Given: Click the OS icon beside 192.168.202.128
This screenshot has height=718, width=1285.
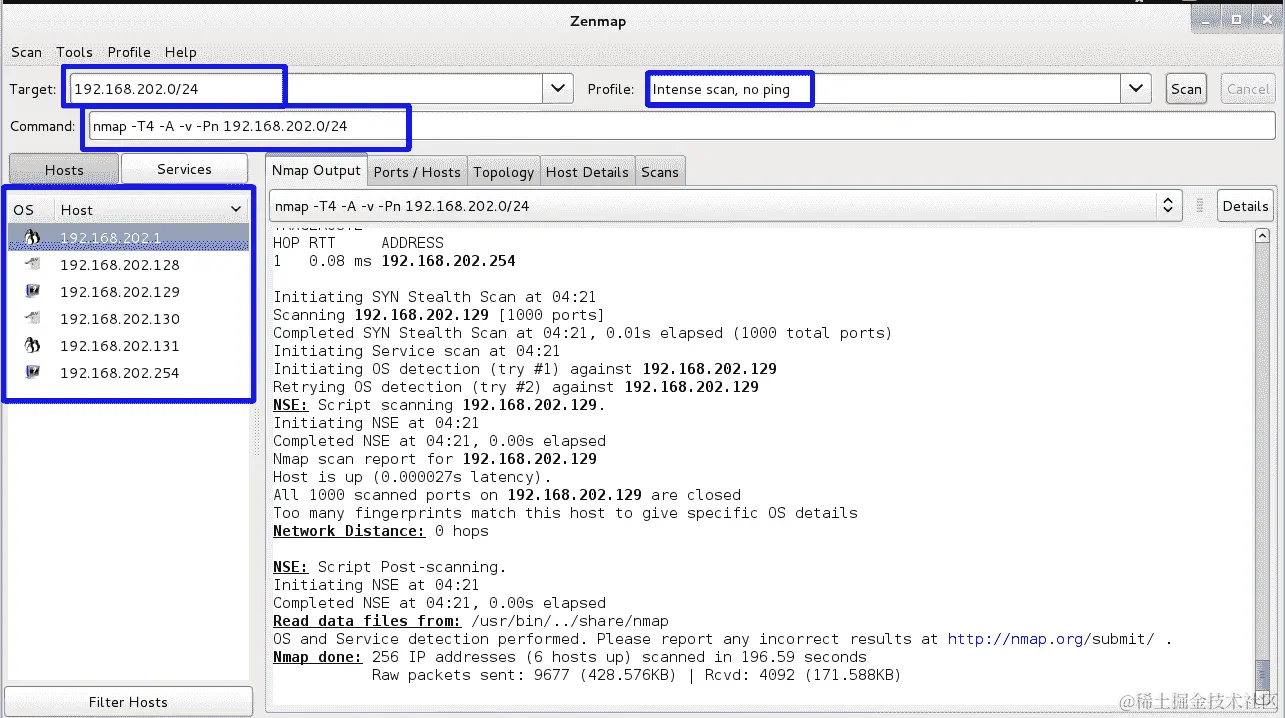Looking at the screenshot, I should [x=32, y=264].
